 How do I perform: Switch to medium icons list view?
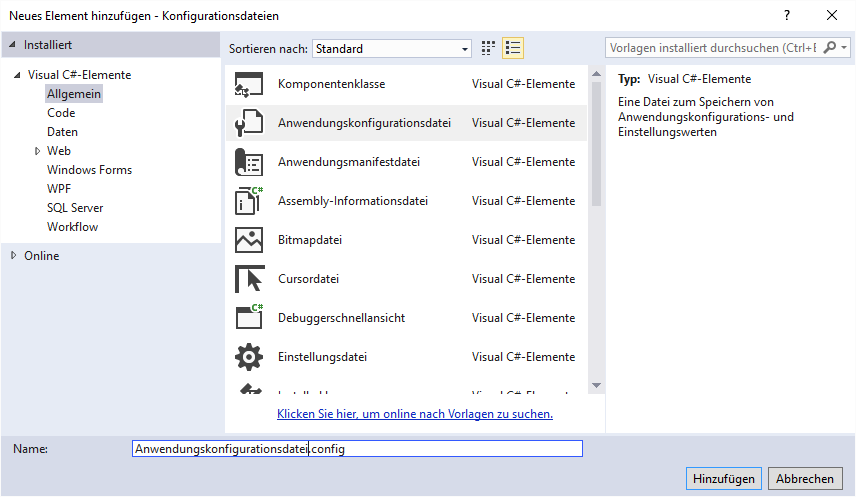[513, 48]
